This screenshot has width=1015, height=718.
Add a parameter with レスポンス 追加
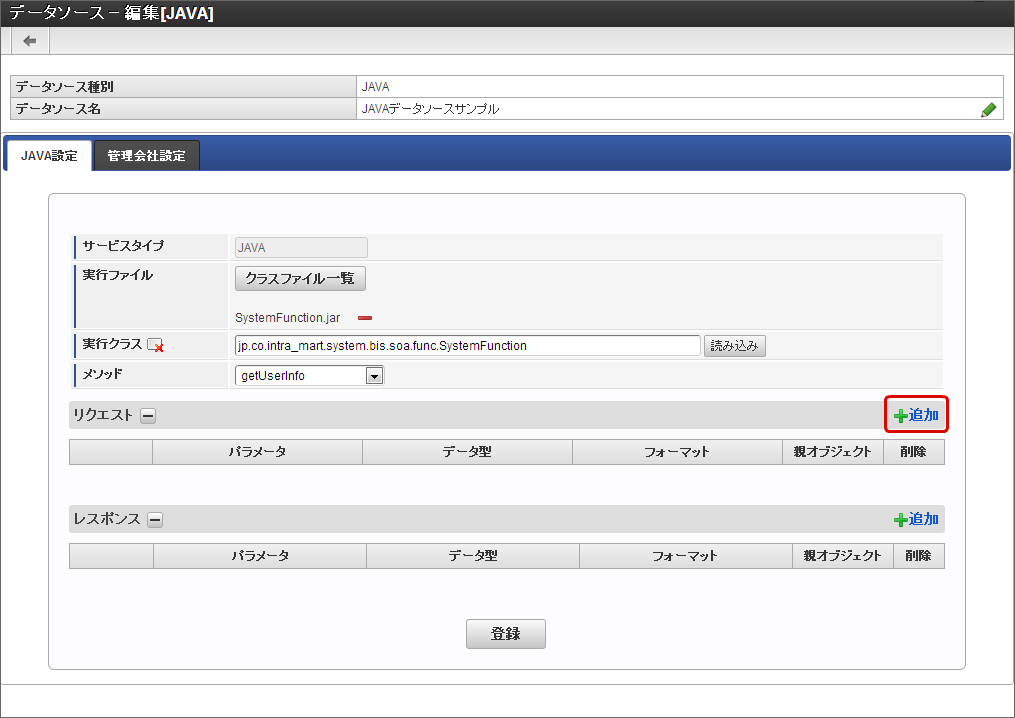tap(916, 519)
